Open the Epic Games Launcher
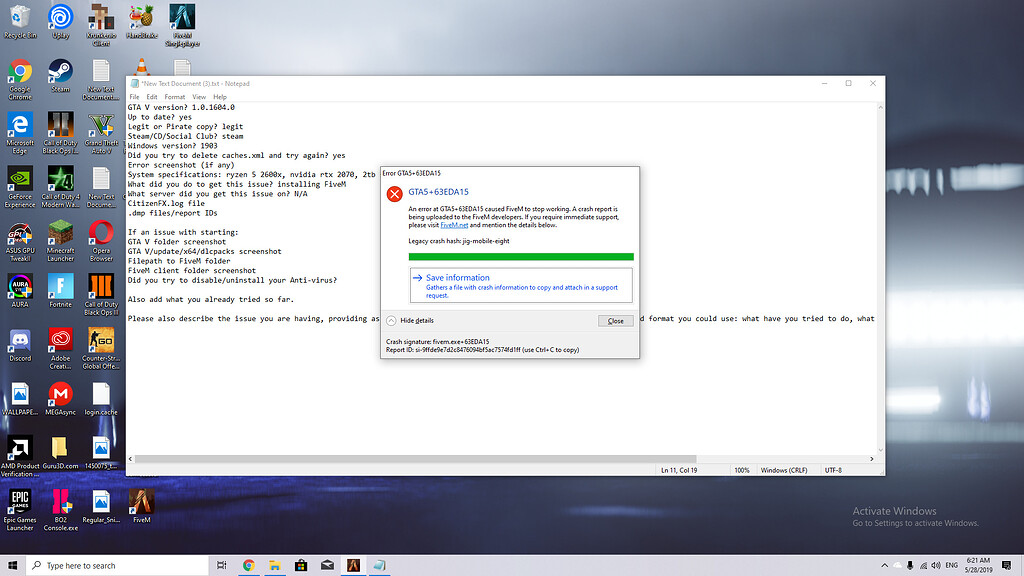 (20, 503)
